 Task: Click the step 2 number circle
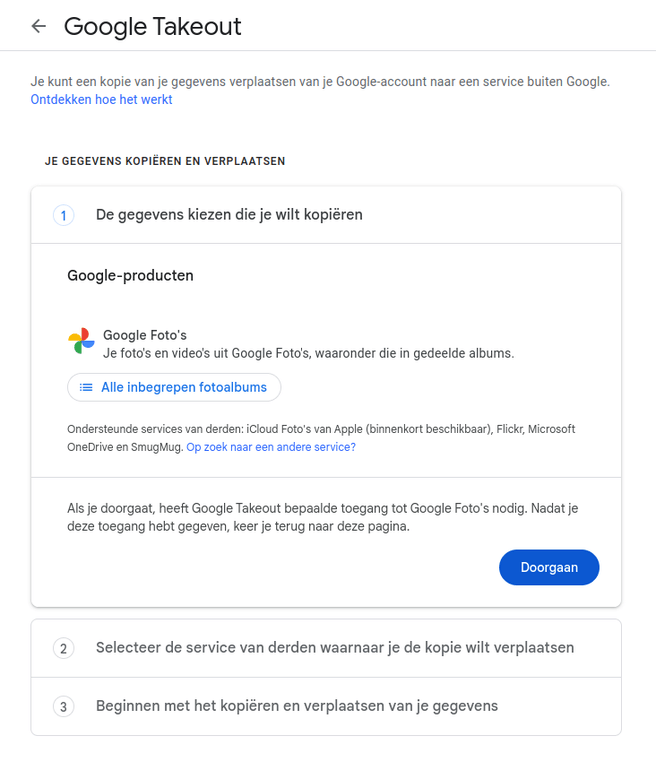pyautogui.click(x=63, y=648)
